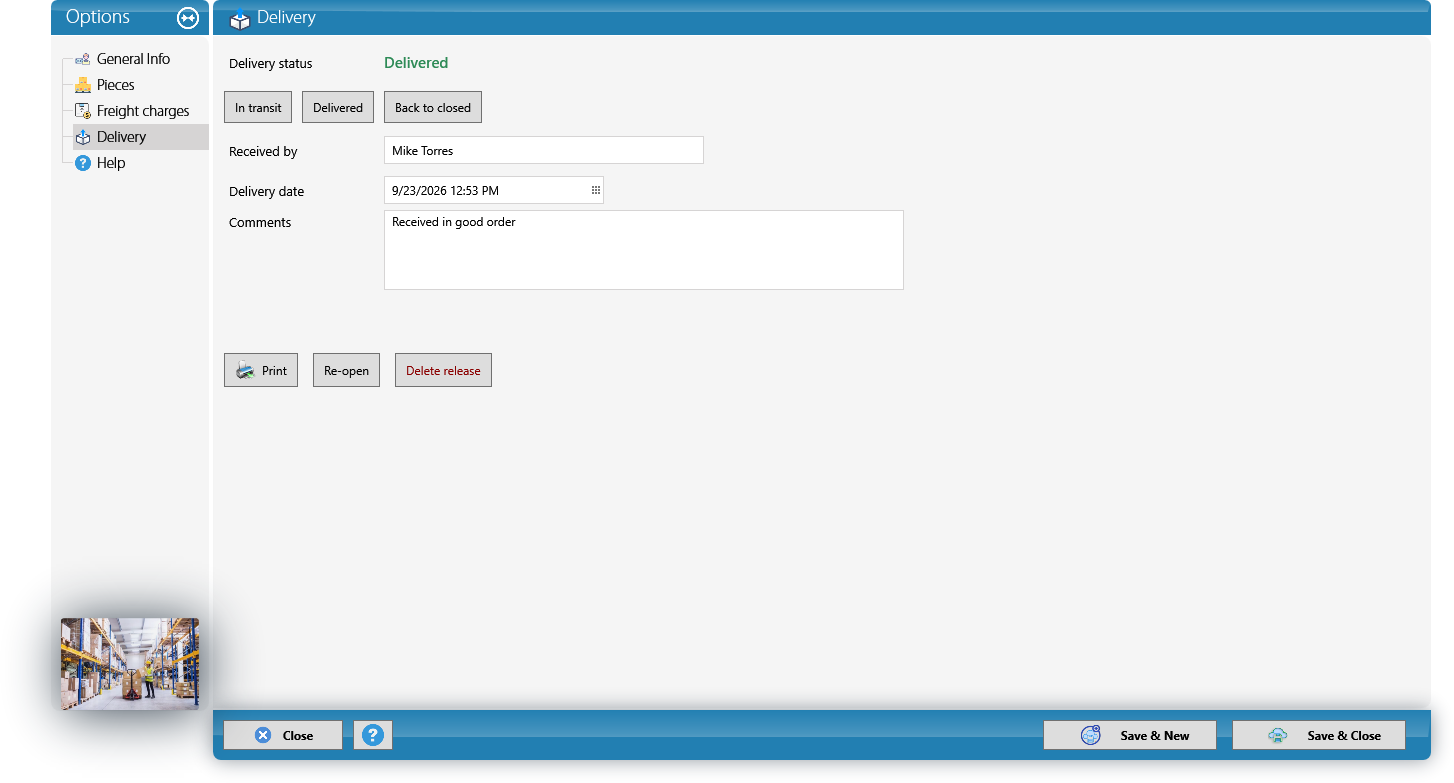1454x783 pixels.
Task: Click the Received by field with Mike Torres
Action: click(544, 150)
